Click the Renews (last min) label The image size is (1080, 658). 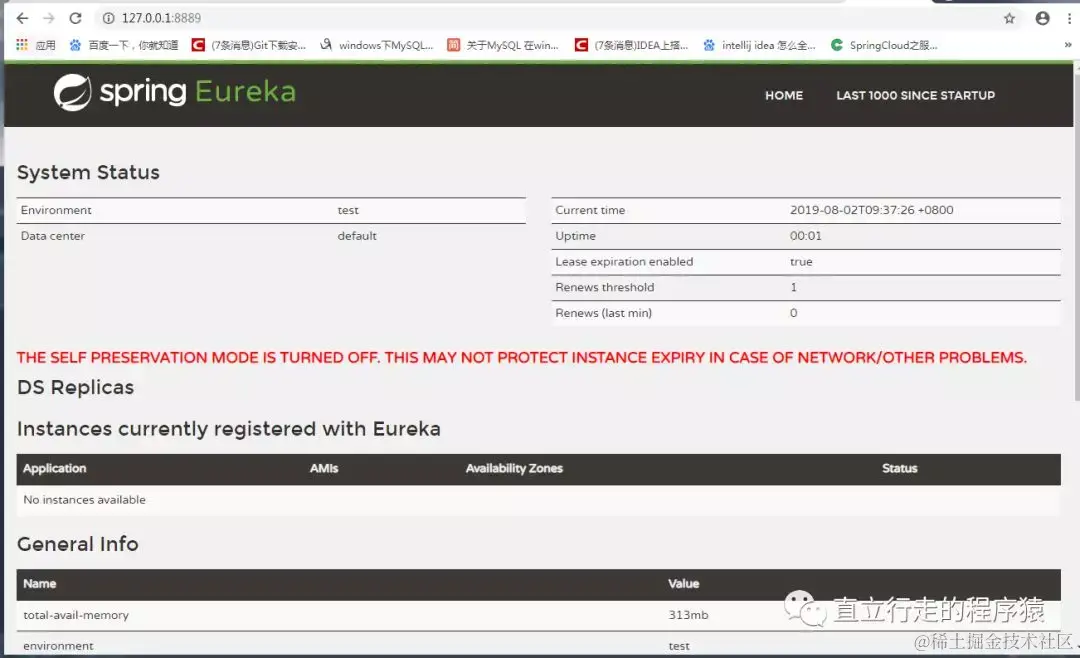[603, 313]
